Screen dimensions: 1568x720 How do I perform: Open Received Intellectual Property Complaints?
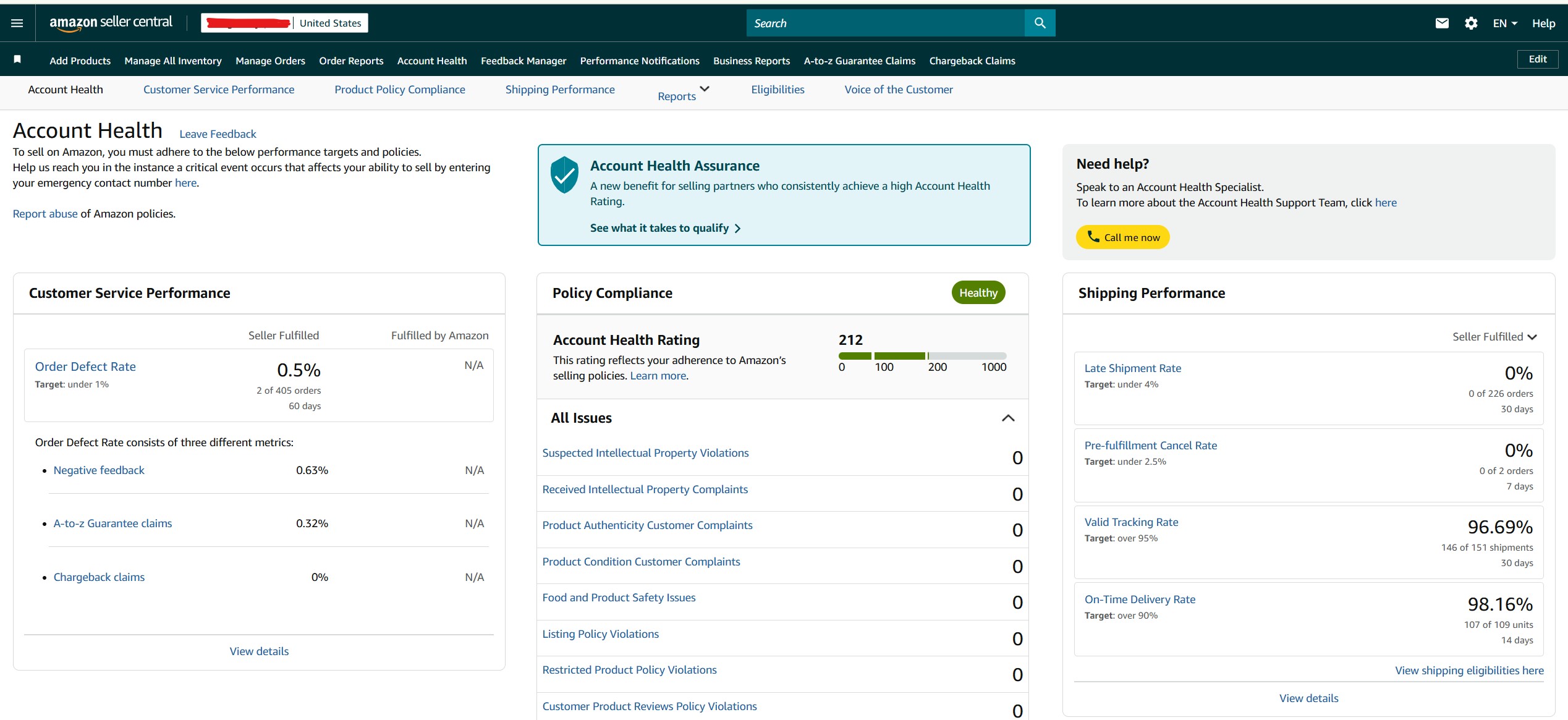point(645,489)
